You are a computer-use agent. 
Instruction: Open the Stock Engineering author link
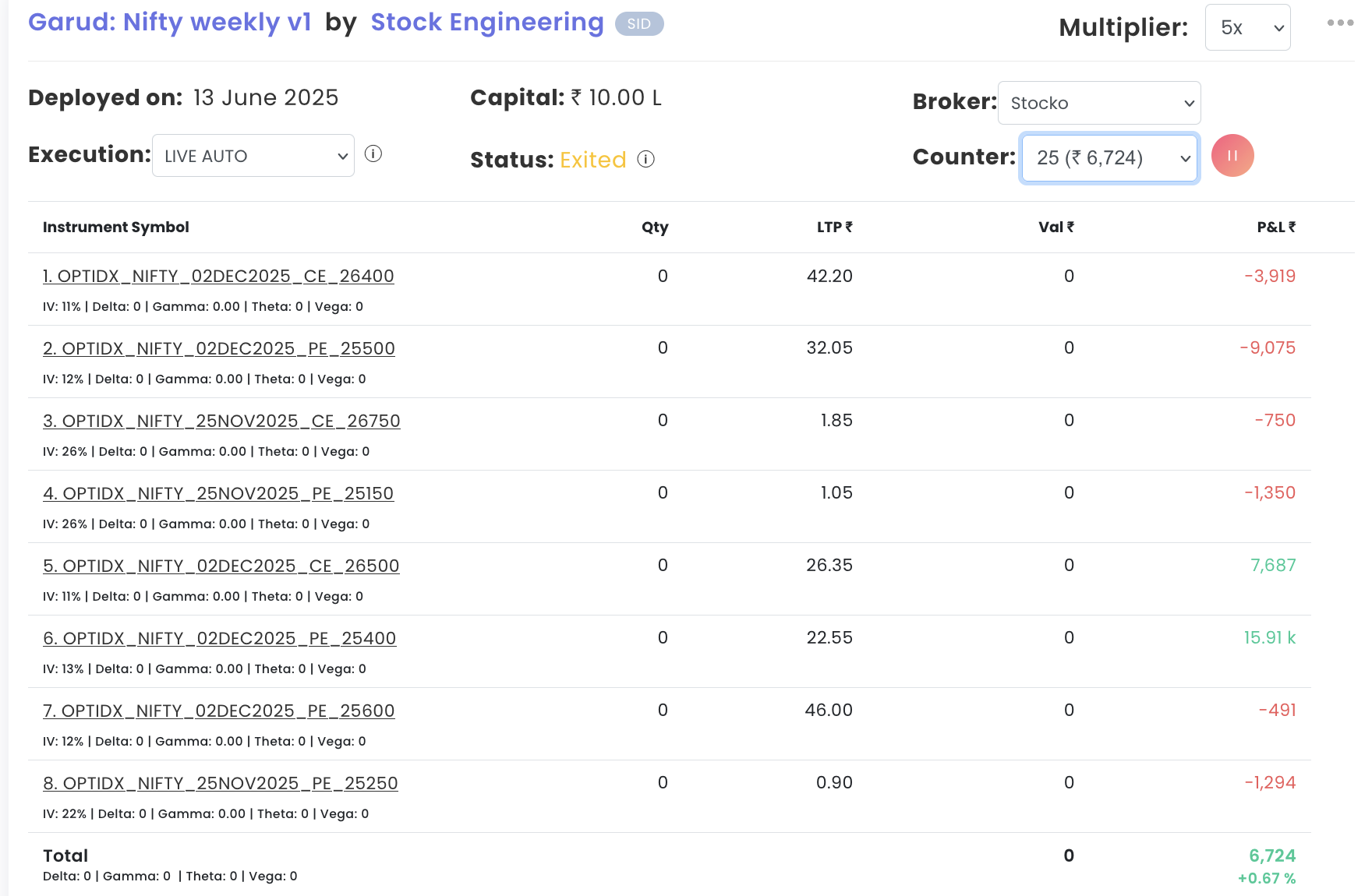pyautogui.click(x=486, y=23)
